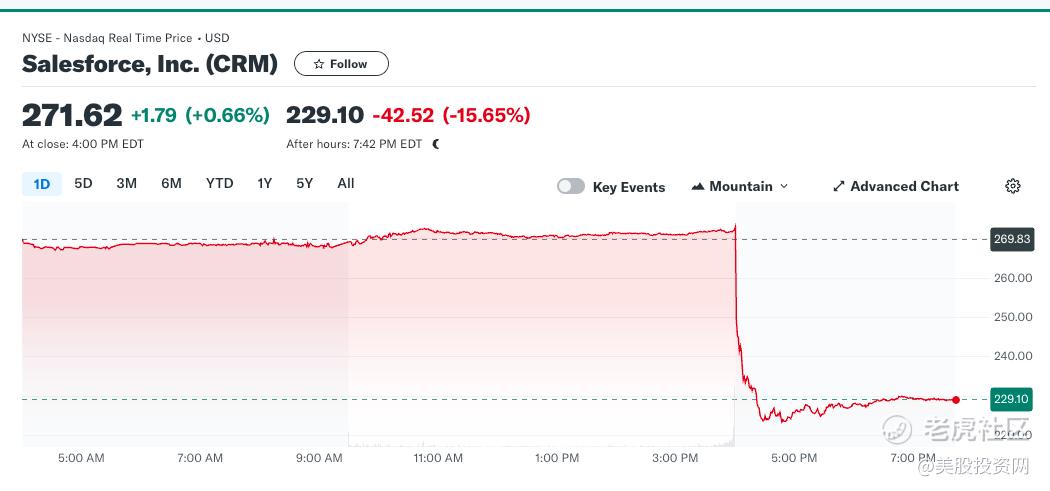Switch to the 5D time range
The image size is (1050, 491).
click(x=83, y=184)
